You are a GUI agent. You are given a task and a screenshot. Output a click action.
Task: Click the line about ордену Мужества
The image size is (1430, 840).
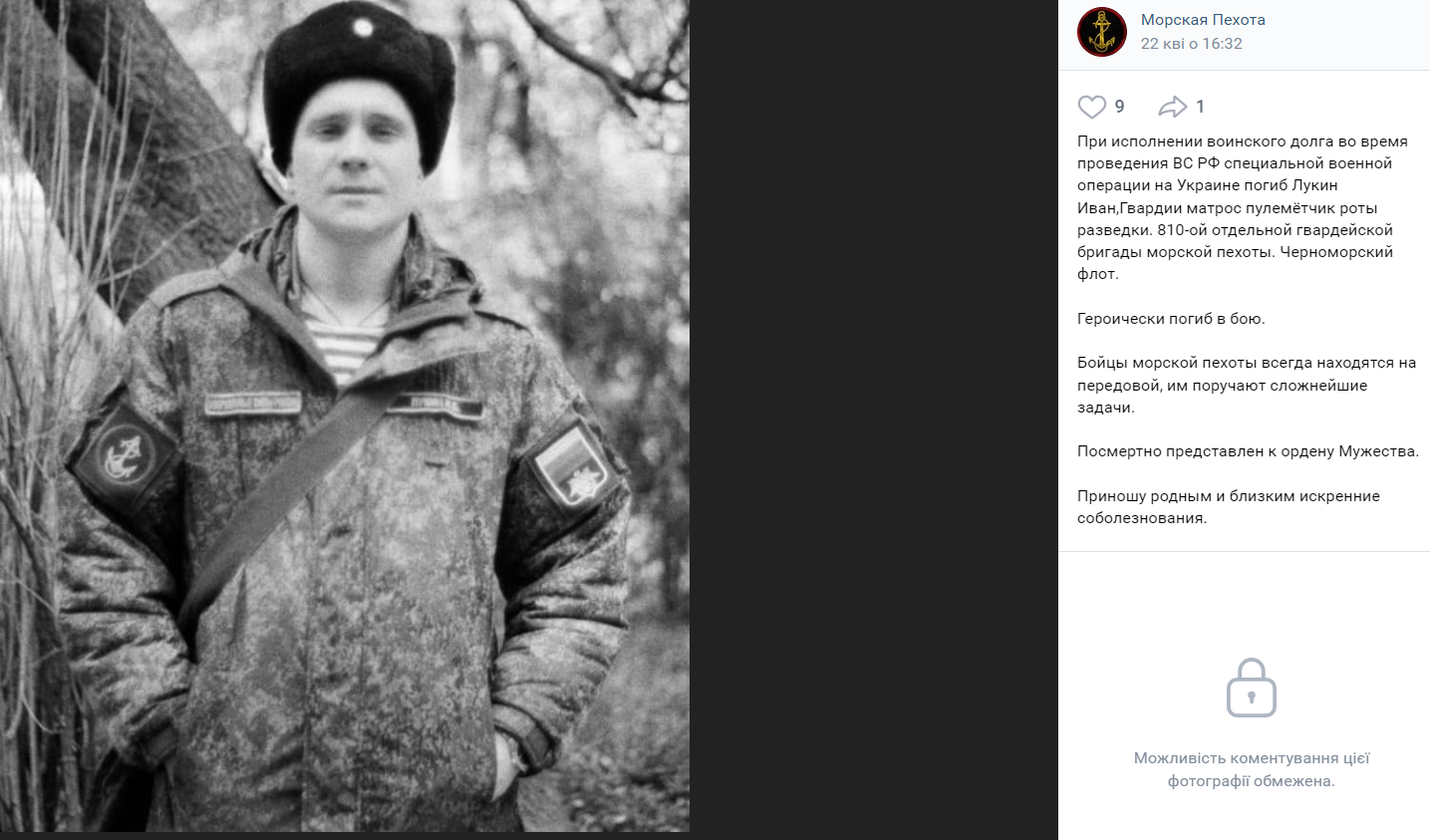click(1248, 451)
